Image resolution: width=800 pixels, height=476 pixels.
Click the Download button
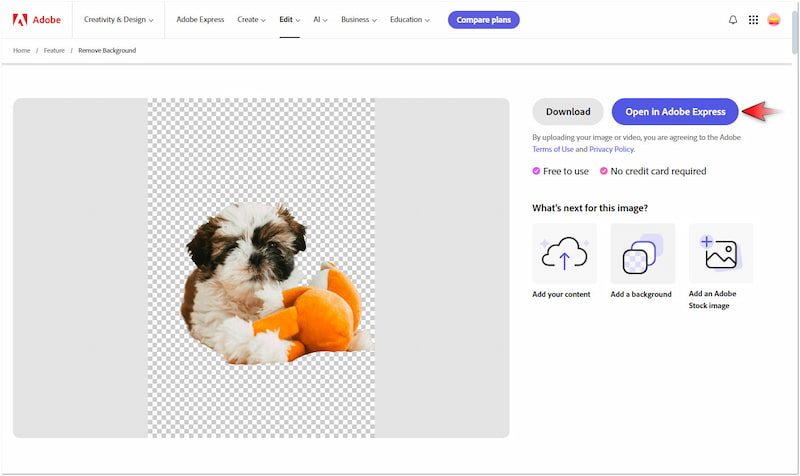(x=567, y=112)
